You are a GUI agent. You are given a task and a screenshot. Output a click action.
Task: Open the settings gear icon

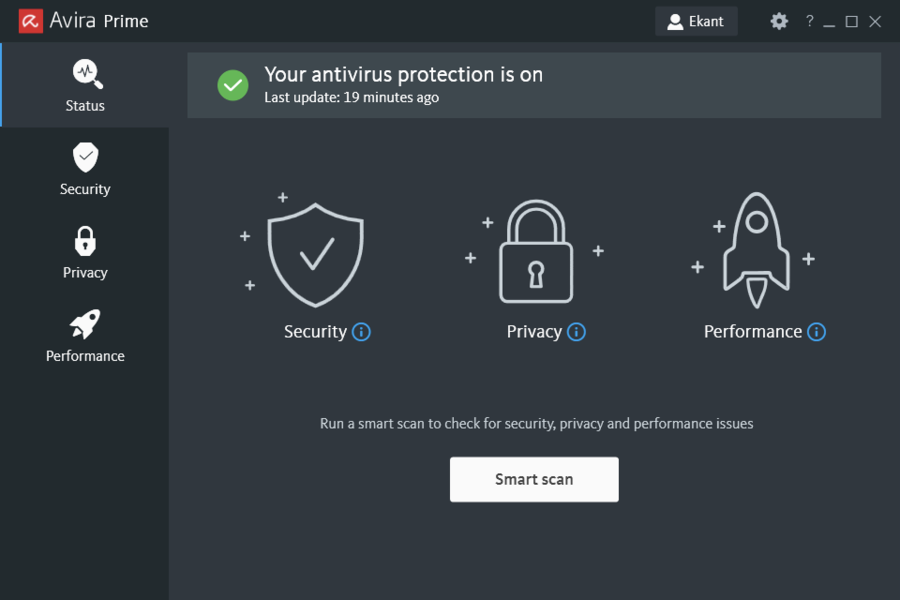(x=778, y=20)
